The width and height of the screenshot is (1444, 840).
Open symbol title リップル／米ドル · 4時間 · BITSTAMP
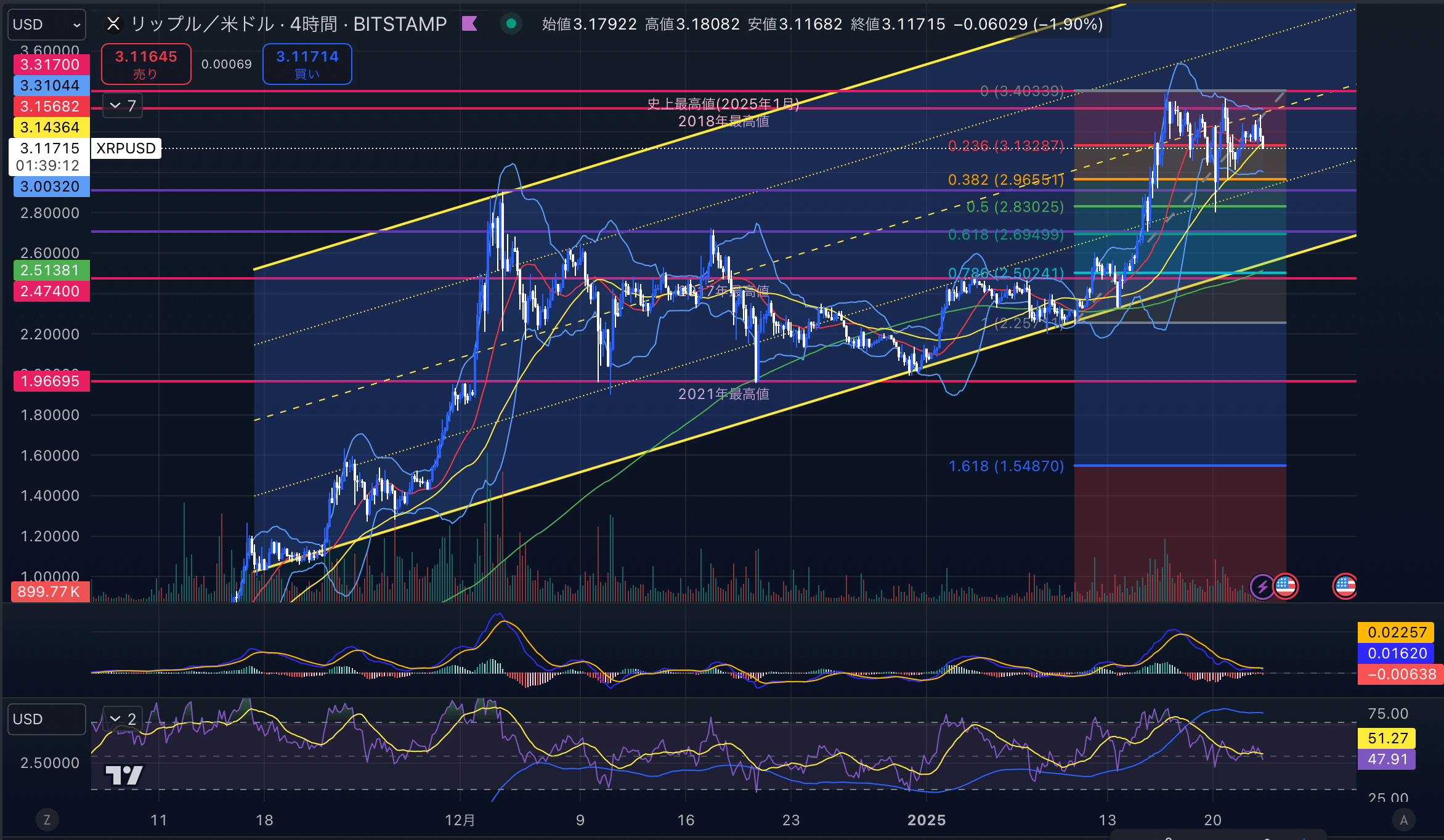(x=288, y=24)
